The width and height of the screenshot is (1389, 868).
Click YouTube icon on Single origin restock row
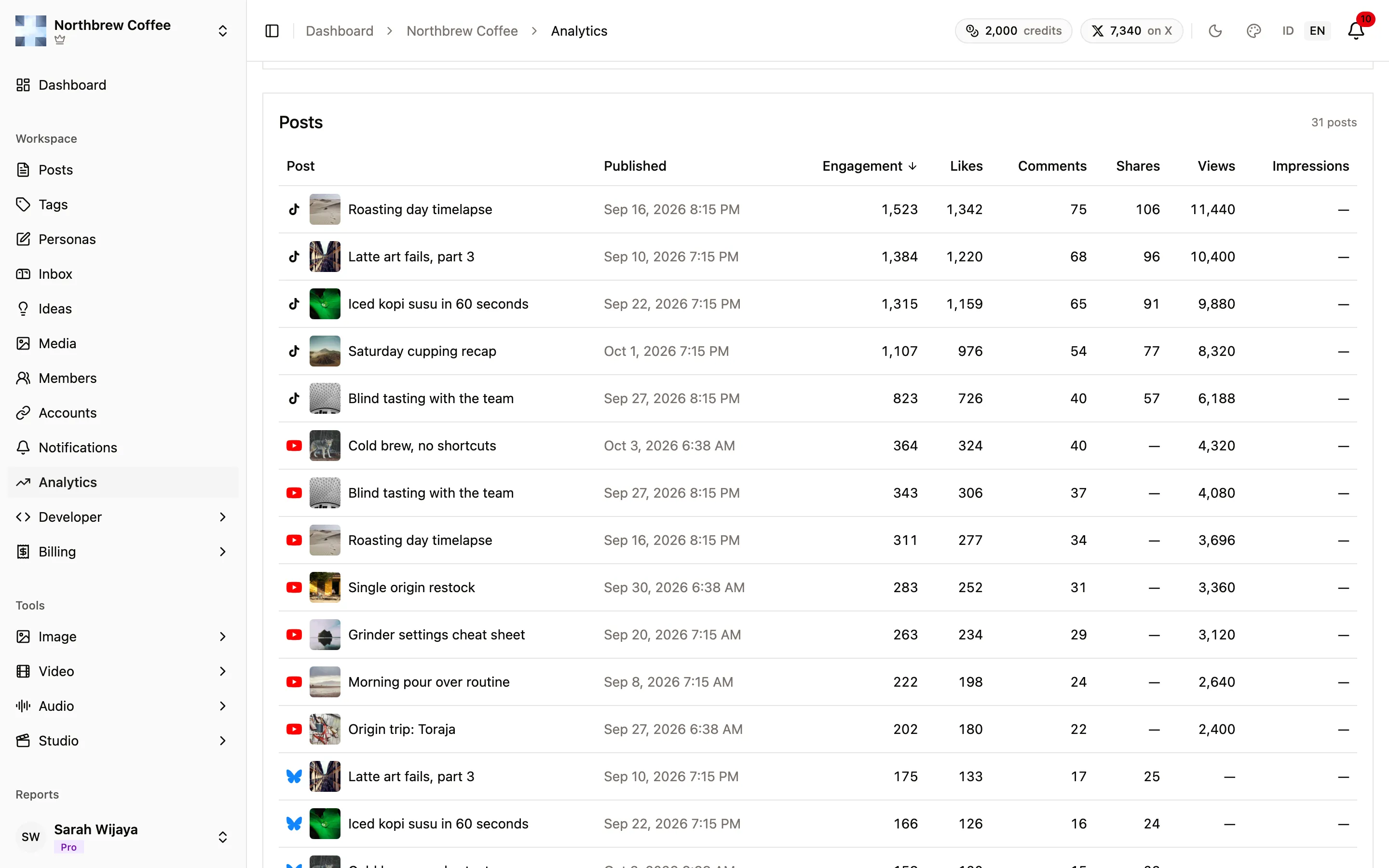tap(294, 587)
